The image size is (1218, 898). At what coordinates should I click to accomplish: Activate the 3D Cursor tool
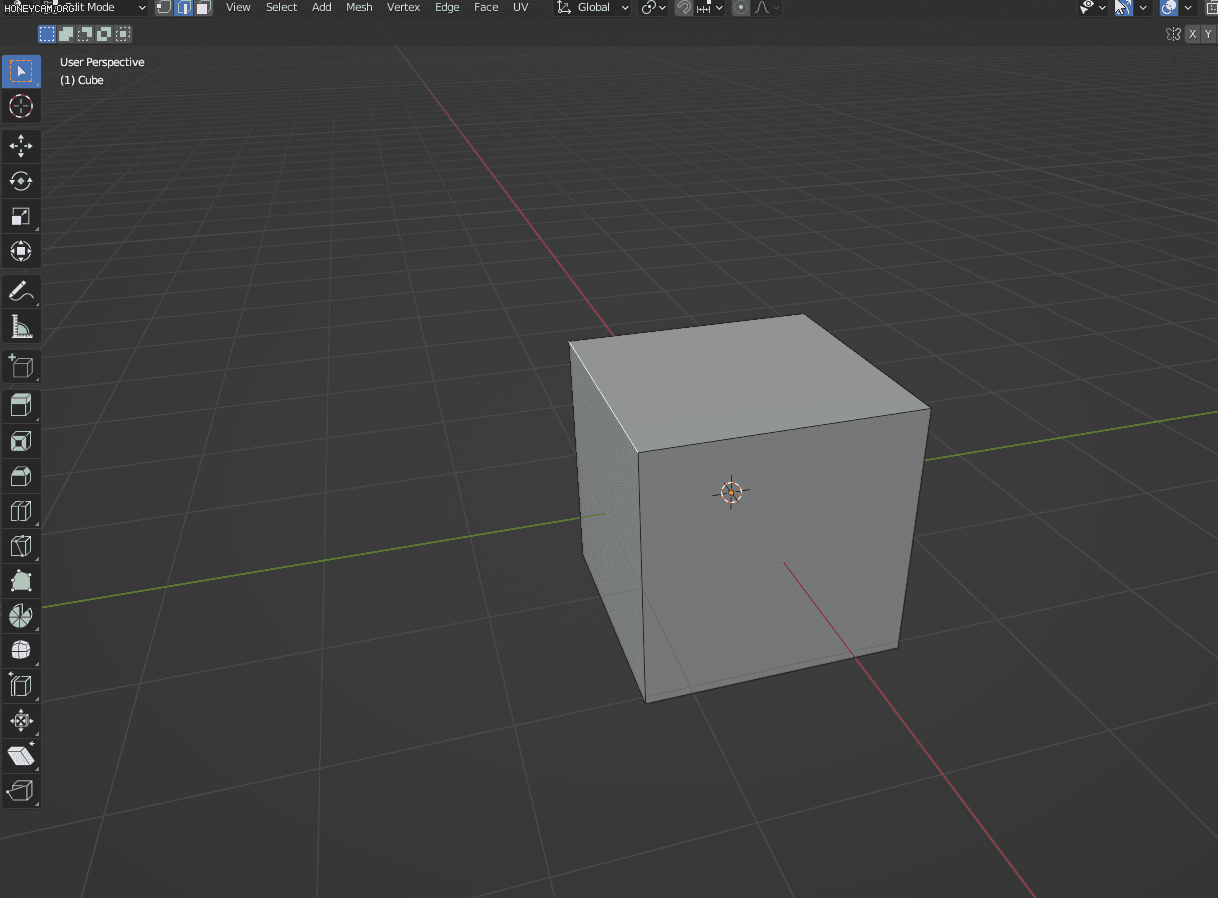click(x=21, y=106)
